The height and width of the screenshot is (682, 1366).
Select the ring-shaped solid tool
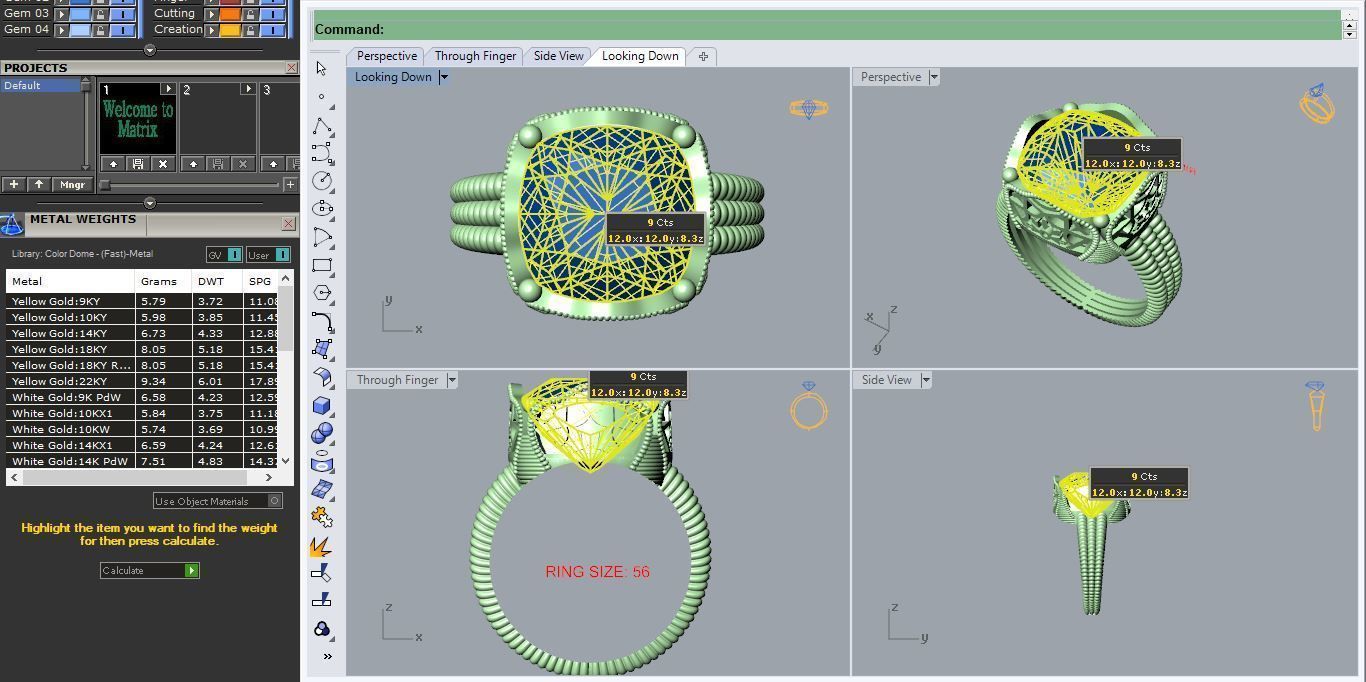click(321, 461)
